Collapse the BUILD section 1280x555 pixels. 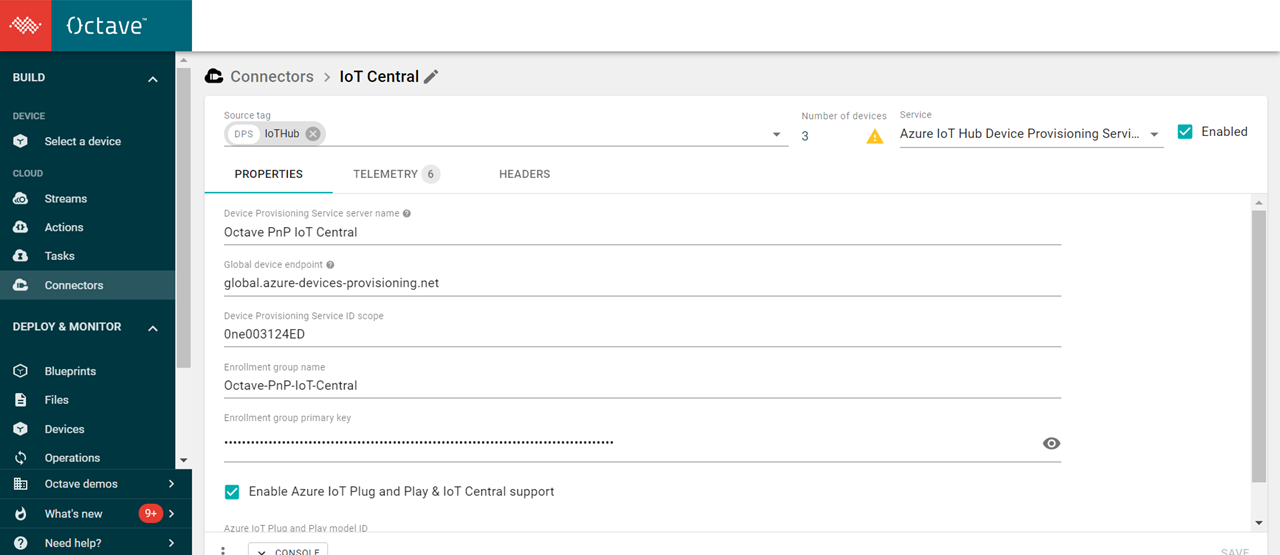(x=153, y=79)
